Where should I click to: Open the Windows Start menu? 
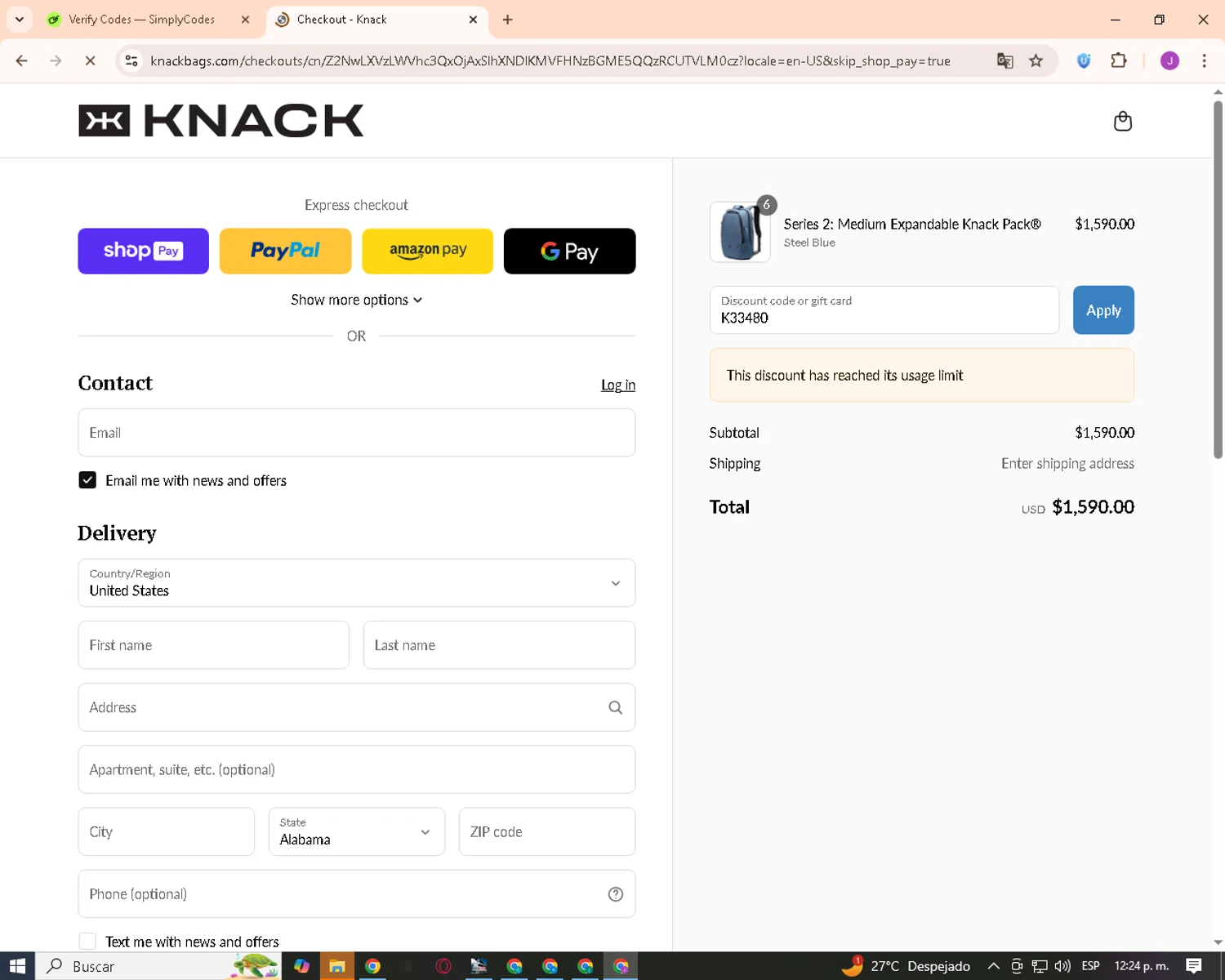point(17,966)
